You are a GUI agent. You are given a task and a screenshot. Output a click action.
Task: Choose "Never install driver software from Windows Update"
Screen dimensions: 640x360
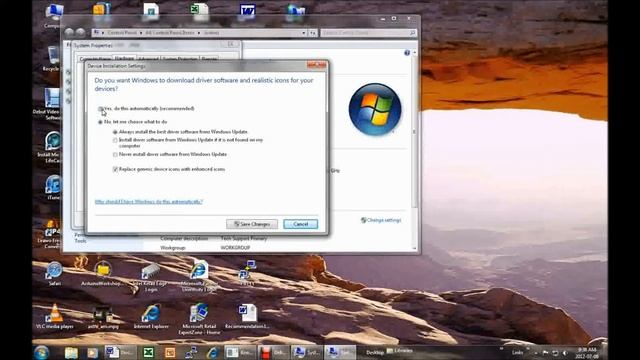[x=115, y=155]
